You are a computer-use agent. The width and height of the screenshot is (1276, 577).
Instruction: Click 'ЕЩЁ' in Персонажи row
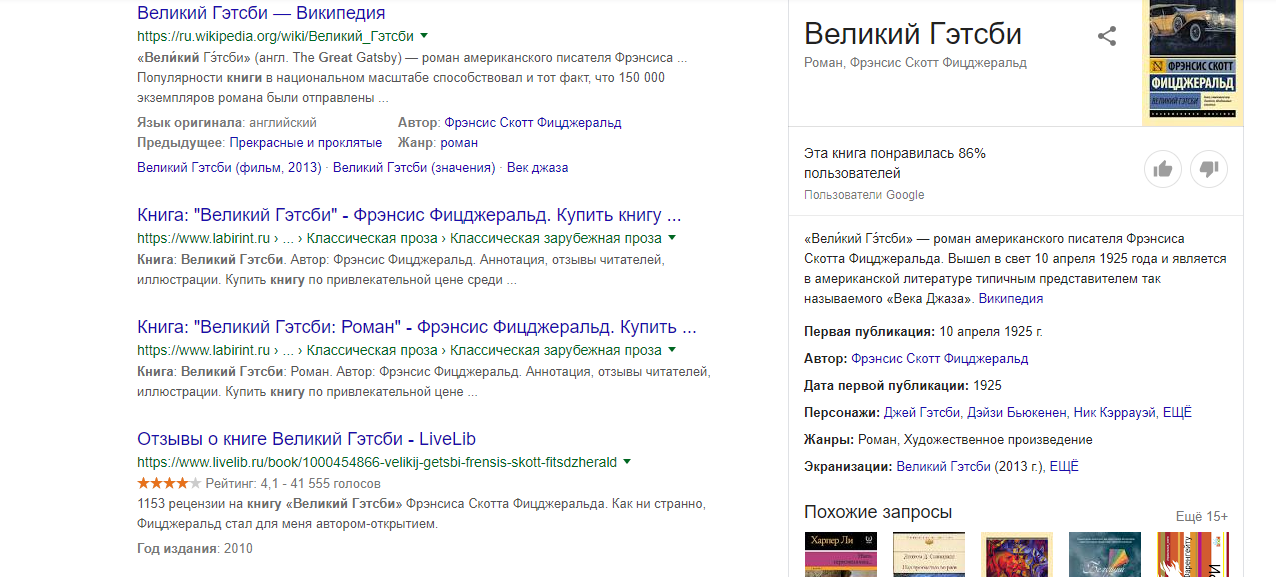1178,412
